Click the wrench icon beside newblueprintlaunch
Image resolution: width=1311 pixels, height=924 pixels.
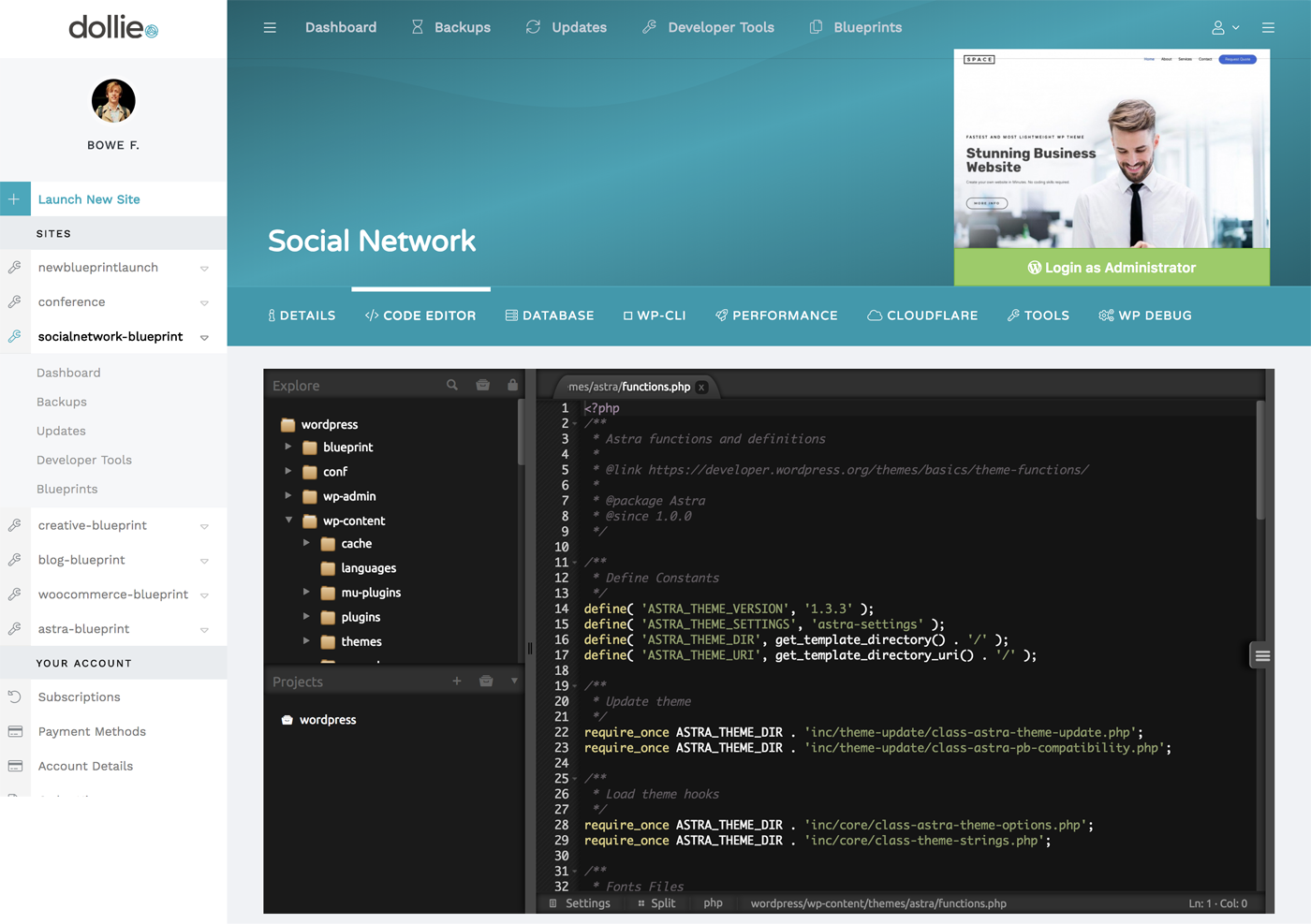click(15, 268)
